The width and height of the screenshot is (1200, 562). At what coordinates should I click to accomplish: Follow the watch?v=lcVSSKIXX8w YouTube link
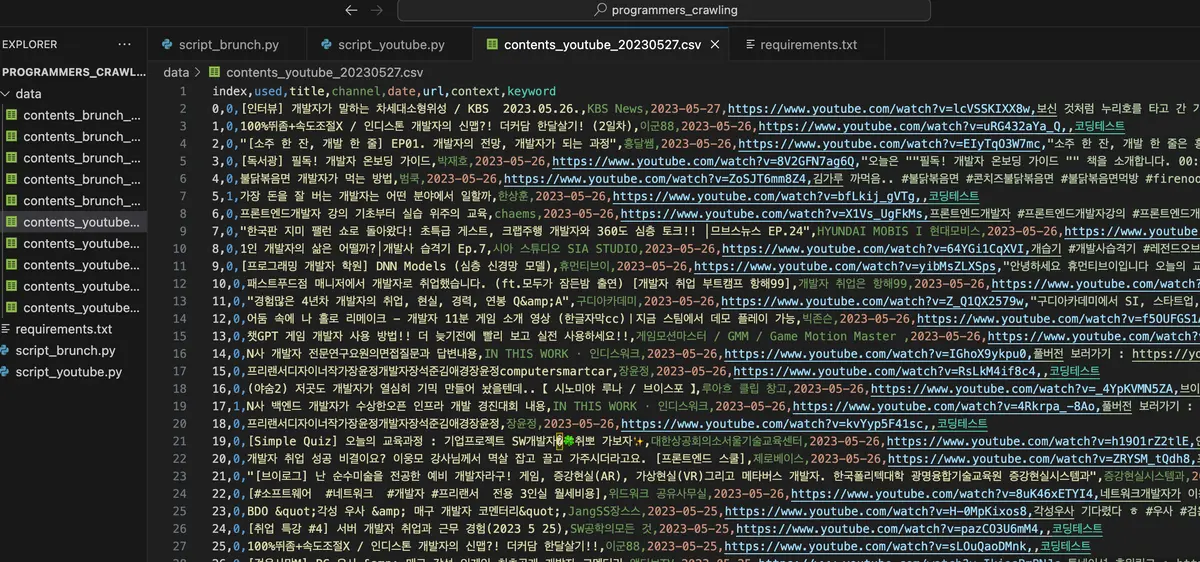(x=880, y=108)
